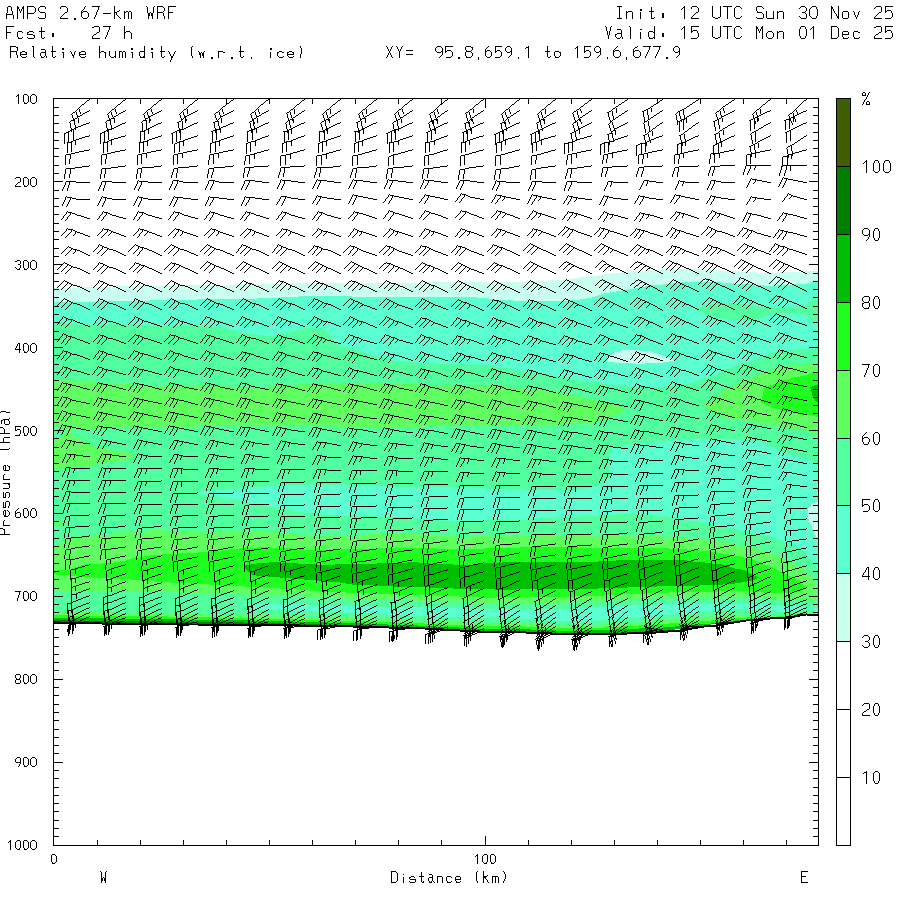Select the 'Init: 12 UTC Sun 30 Nov 25' text
Screen dimensions: 900x900
pos(754,13)
